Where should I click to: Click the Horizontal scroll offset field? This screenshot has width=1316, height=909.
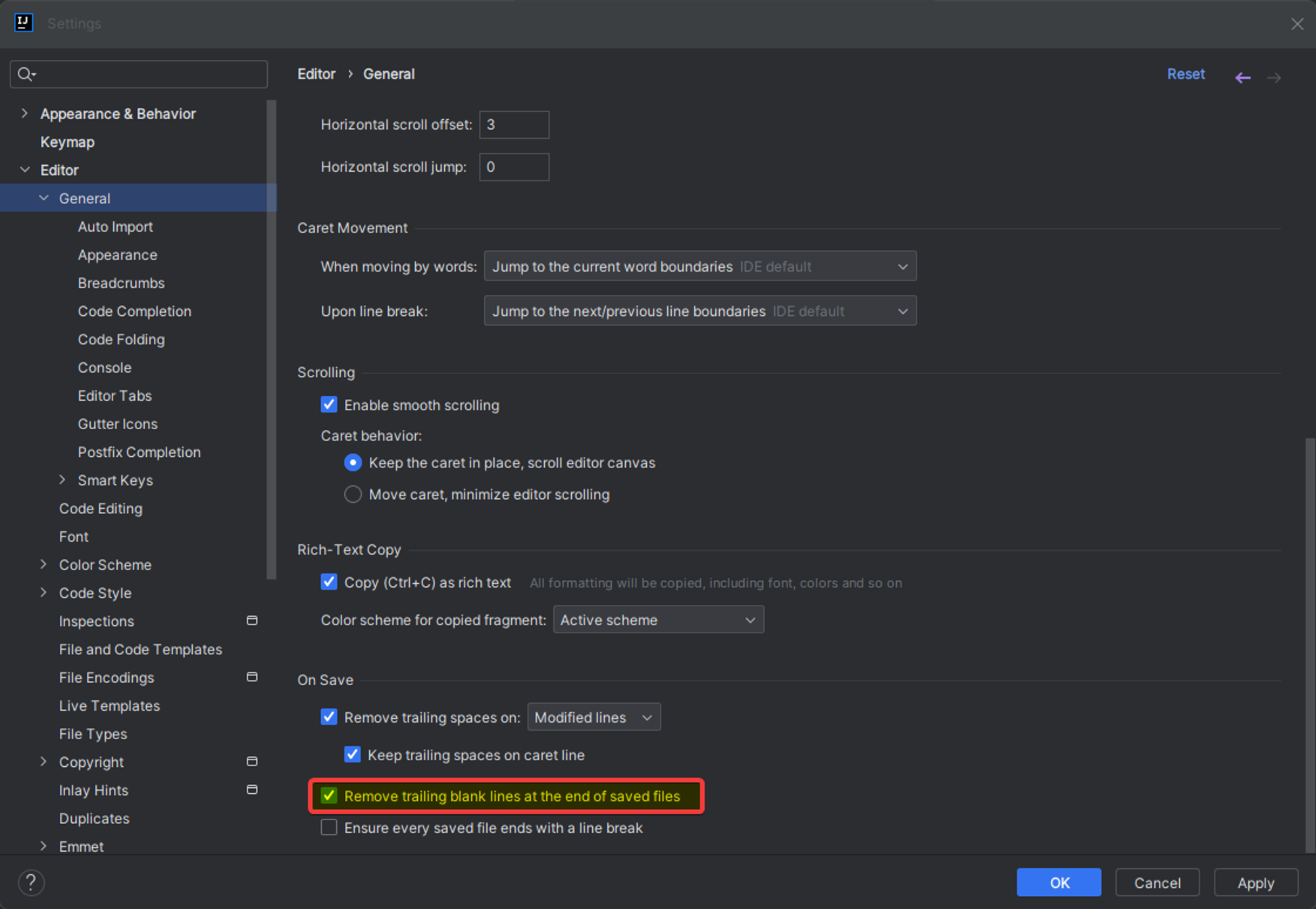coord(514,124)
